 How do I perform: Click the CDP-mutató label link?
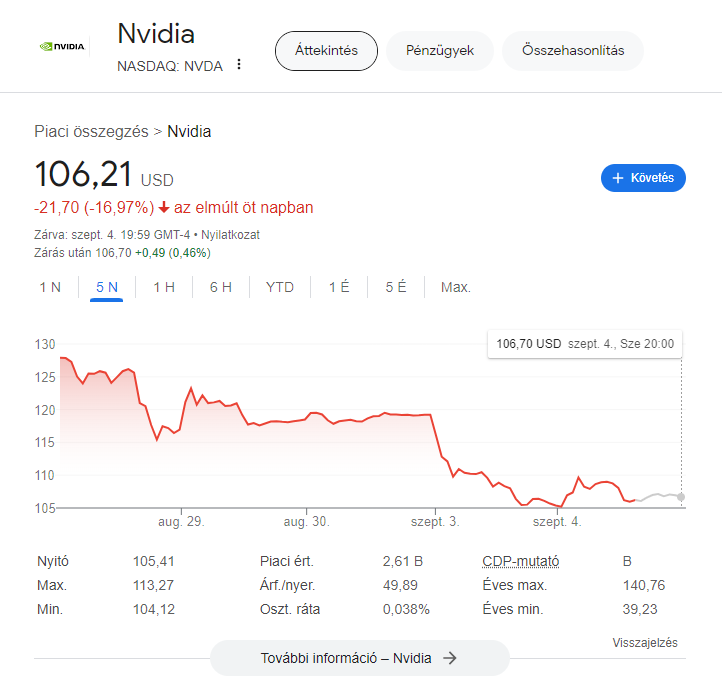(521, 561)
